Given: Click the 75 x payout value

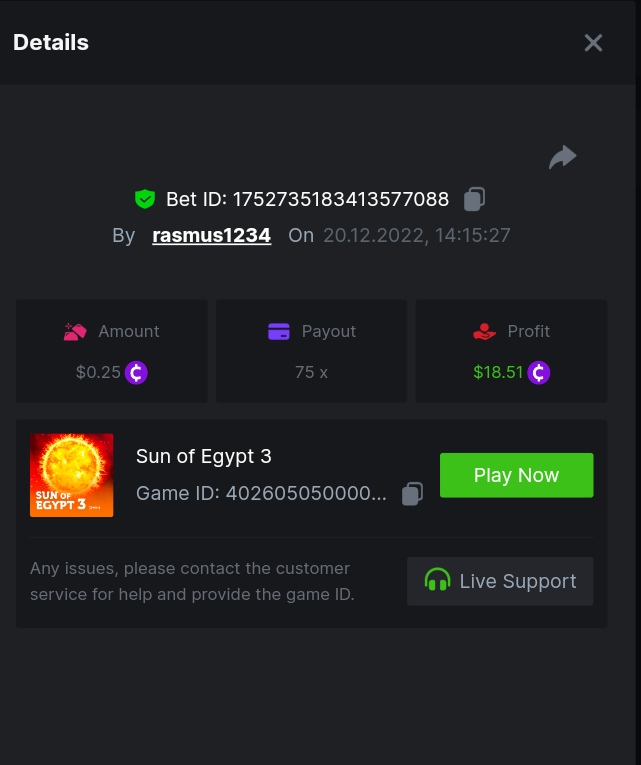Looking at the screenshot, I should click(x=311, y=372).
